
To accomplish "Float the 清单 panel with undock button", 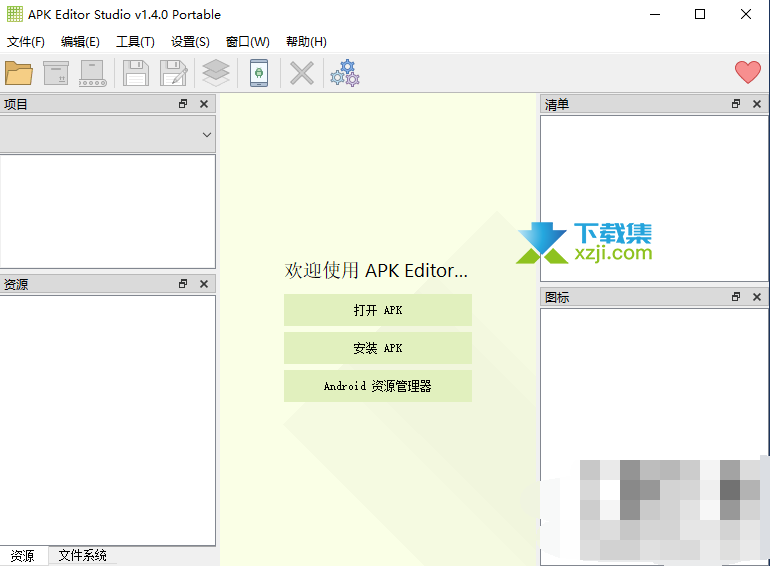I will [736, 104].
